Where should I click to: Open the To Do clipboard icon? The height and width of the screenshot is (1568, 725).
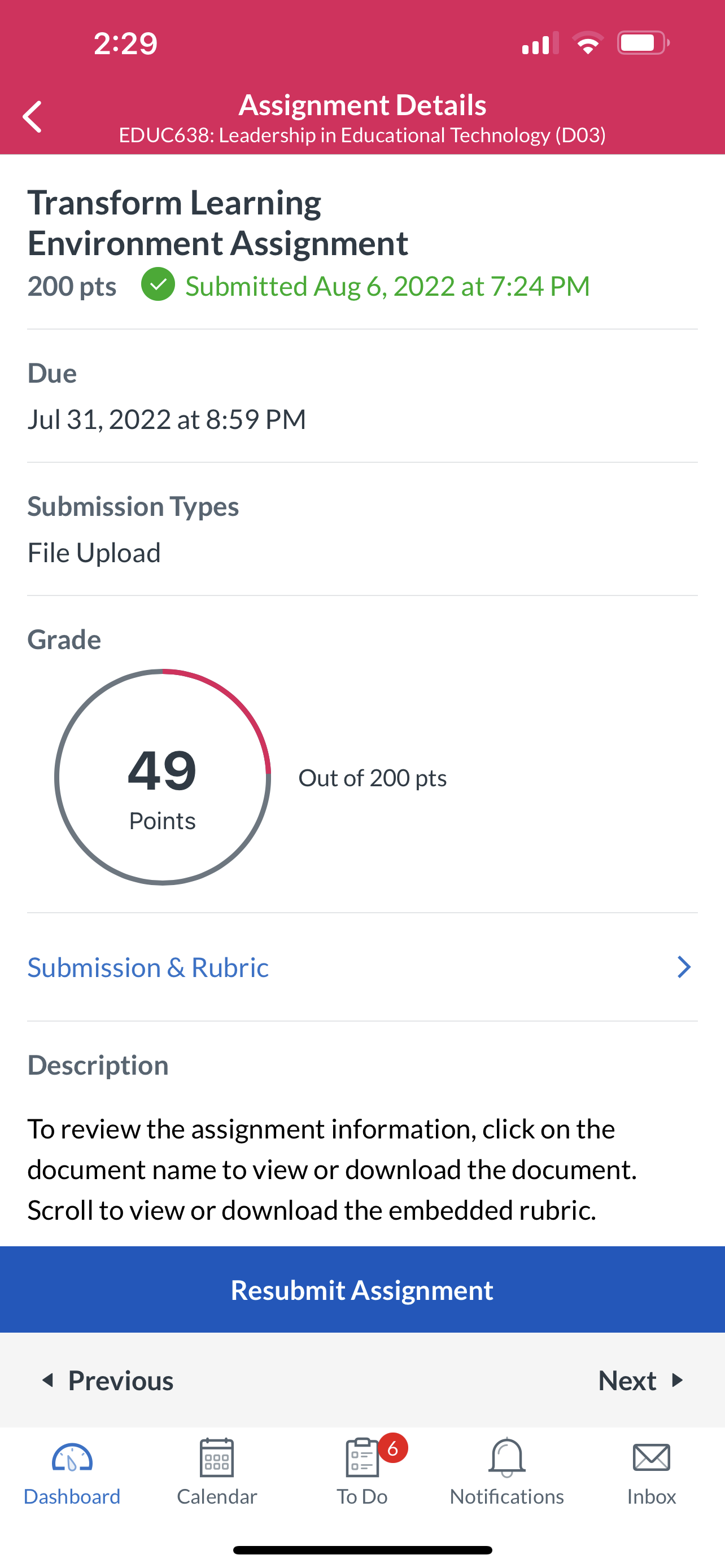362,1458
